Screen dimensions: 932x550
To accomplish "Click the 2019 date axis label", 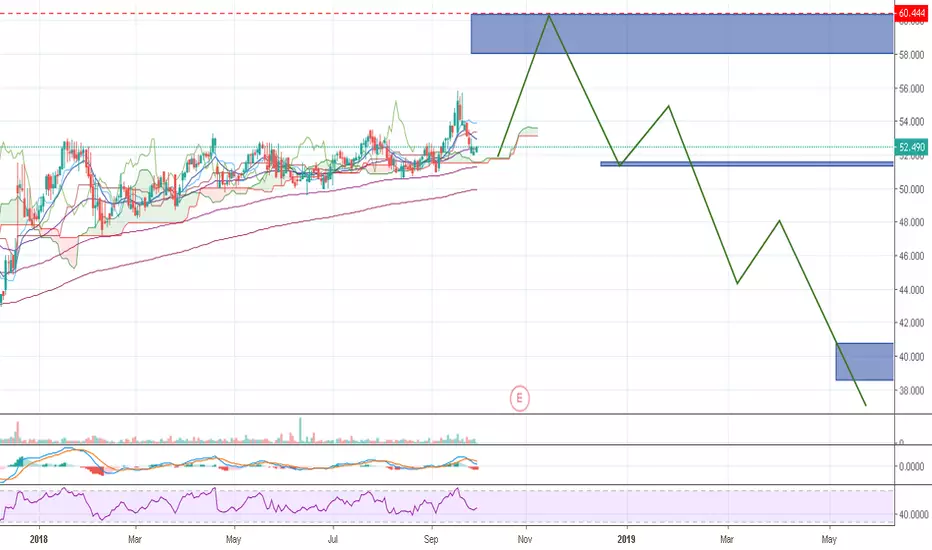I will click(x=626, y=539).
